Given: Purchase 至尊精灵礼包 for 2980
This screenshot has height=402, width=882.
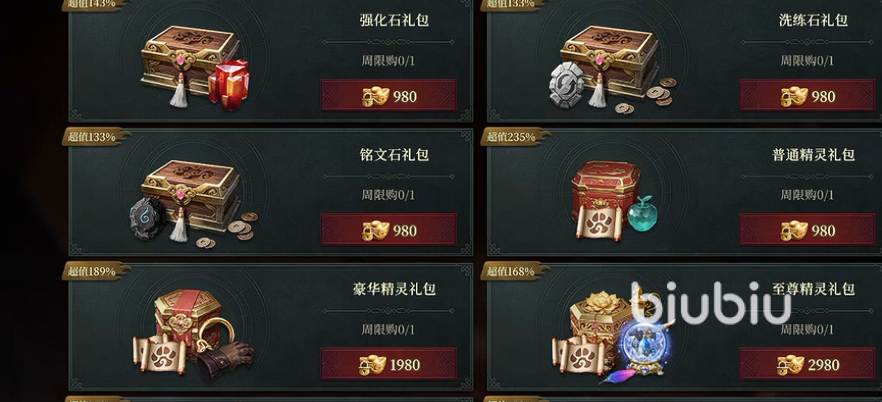Looking at the screenshot, I should (807, 364).
